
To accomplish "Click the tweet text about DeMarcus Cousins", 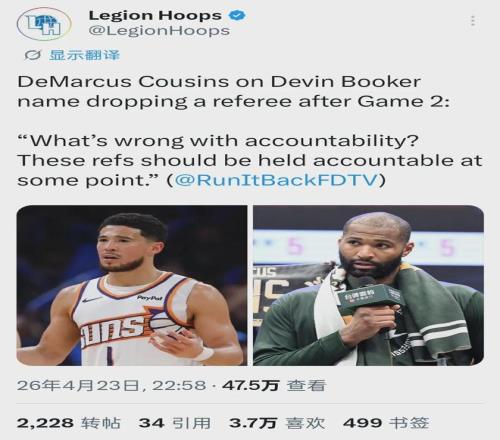I will click(233, 92).
